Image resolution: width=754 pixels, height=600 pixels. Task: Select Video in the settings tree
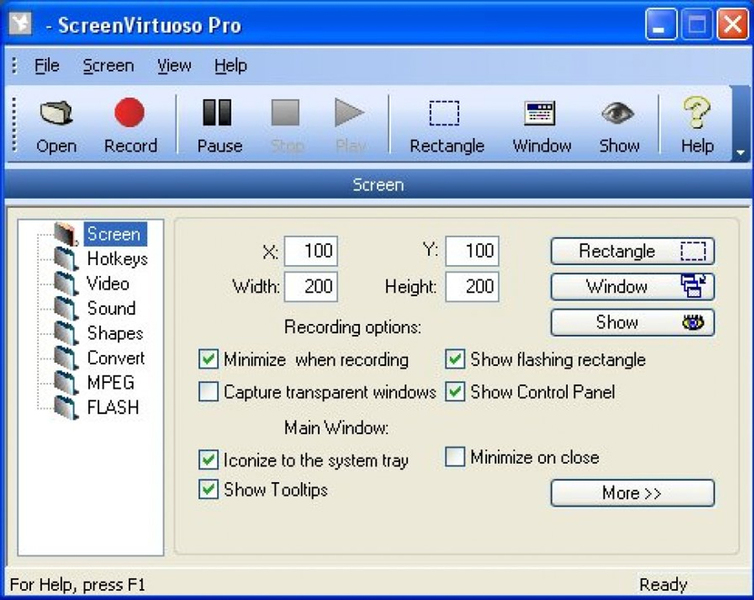(x=108, y=284)
